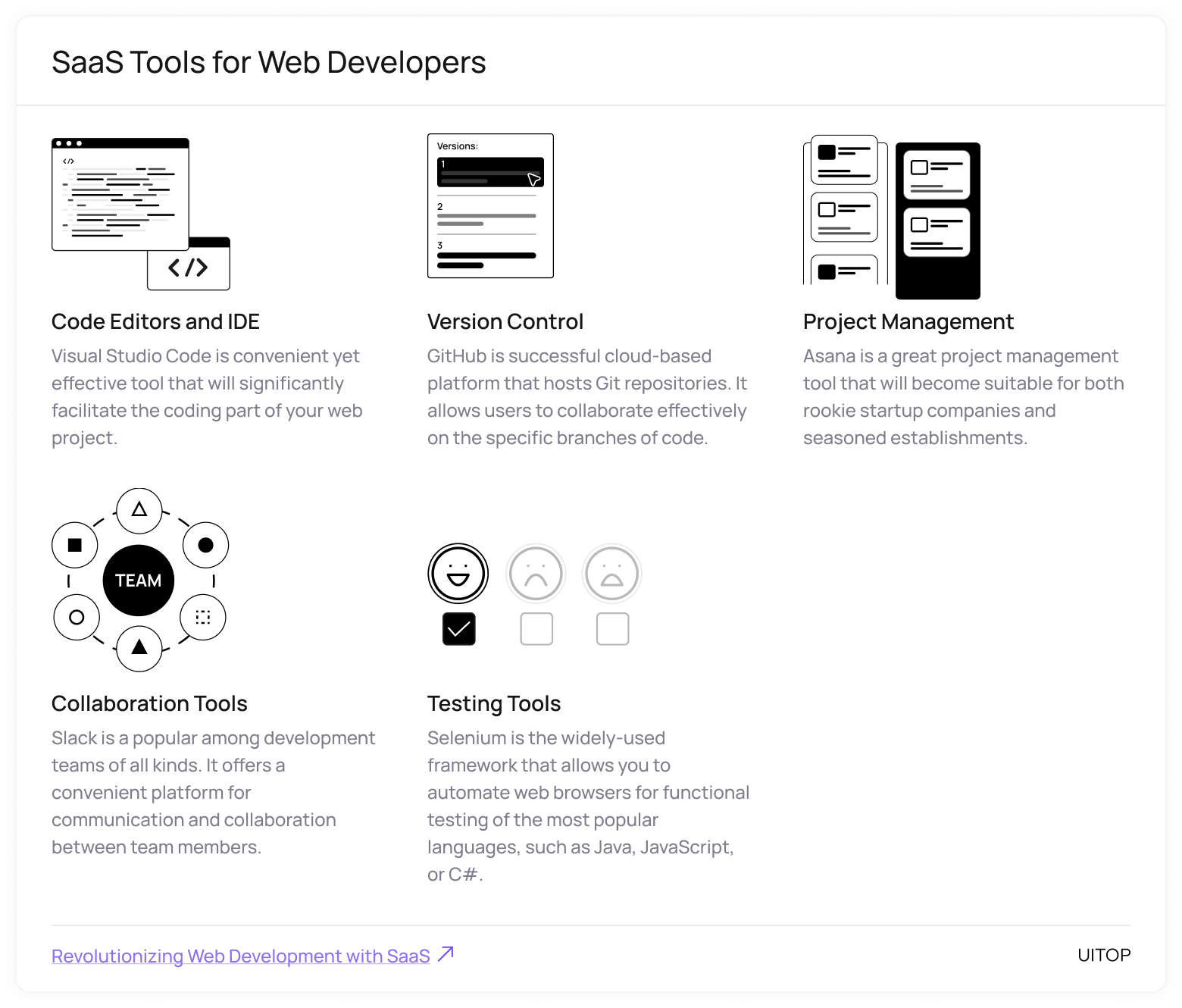Click the white project board column illustration
Viewport: 1182px width, 1008px height.
tap(845, 210)
